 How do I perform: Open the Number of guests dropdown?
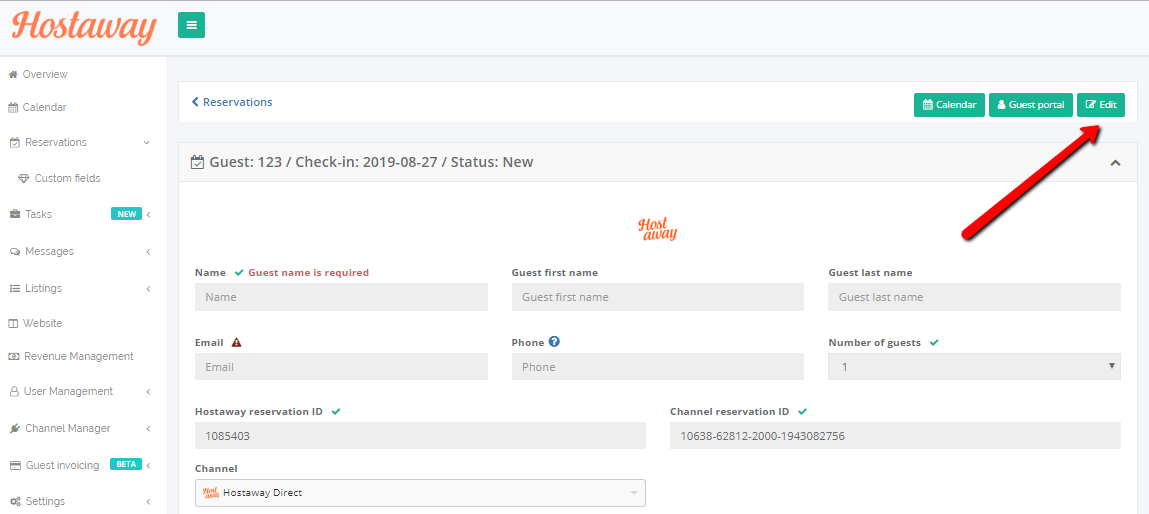[x=974, y=367]
